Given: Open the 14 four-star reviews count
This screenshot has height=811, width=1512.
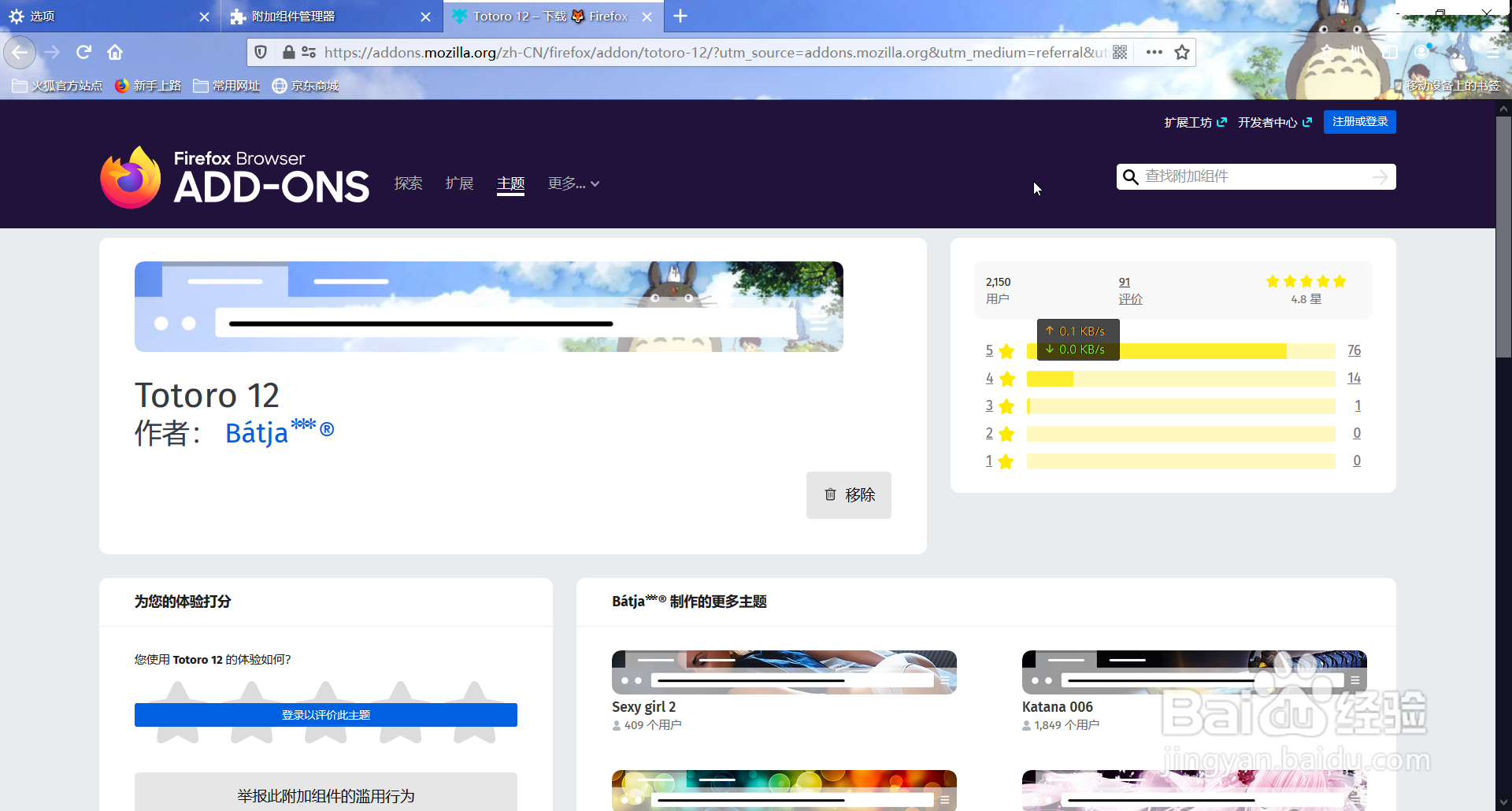Looking at the screenshot, I should [x=1354, y=378].
